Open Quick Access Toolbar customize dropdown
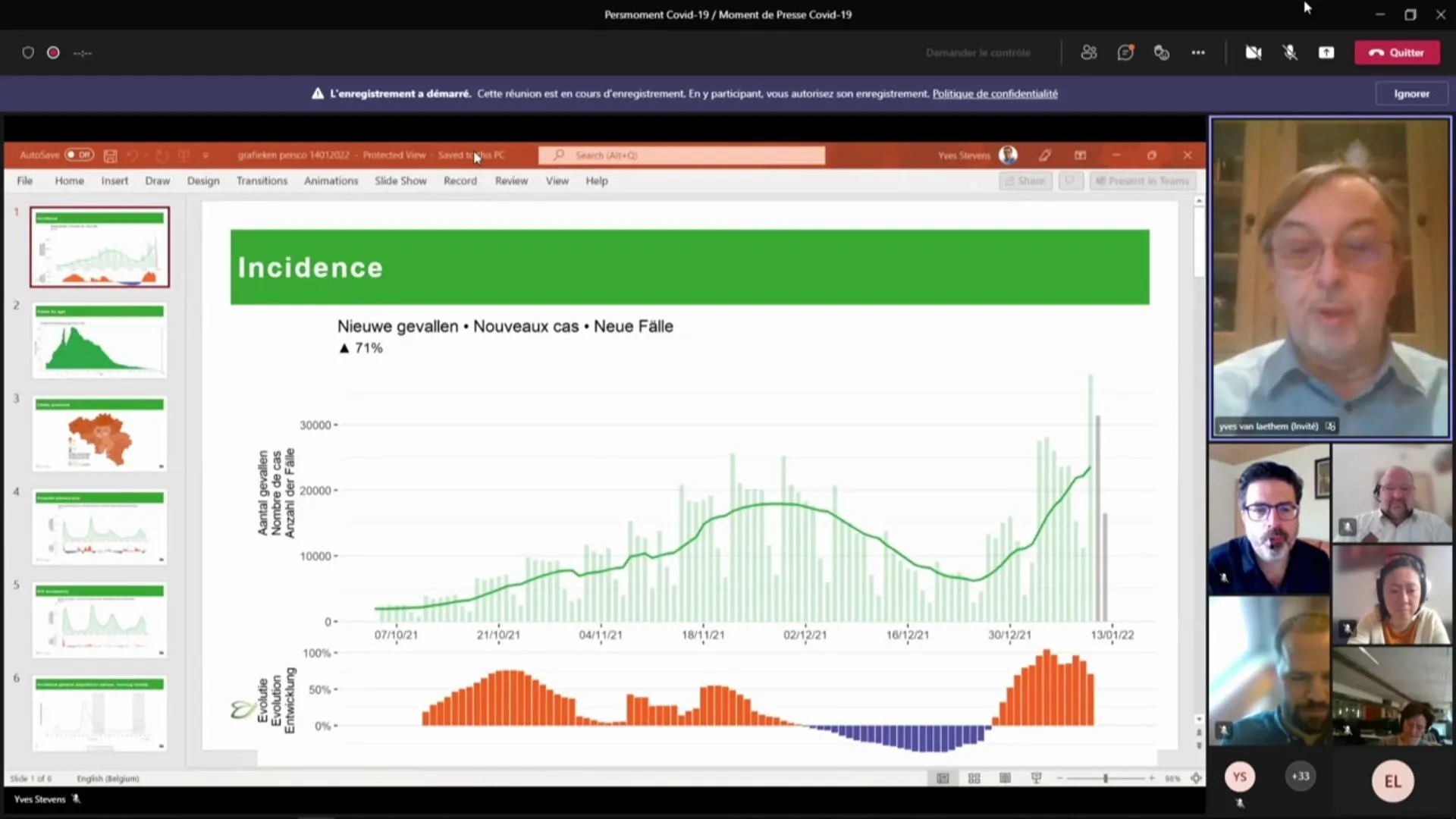1456x819 pixels. tap(206, 155)
